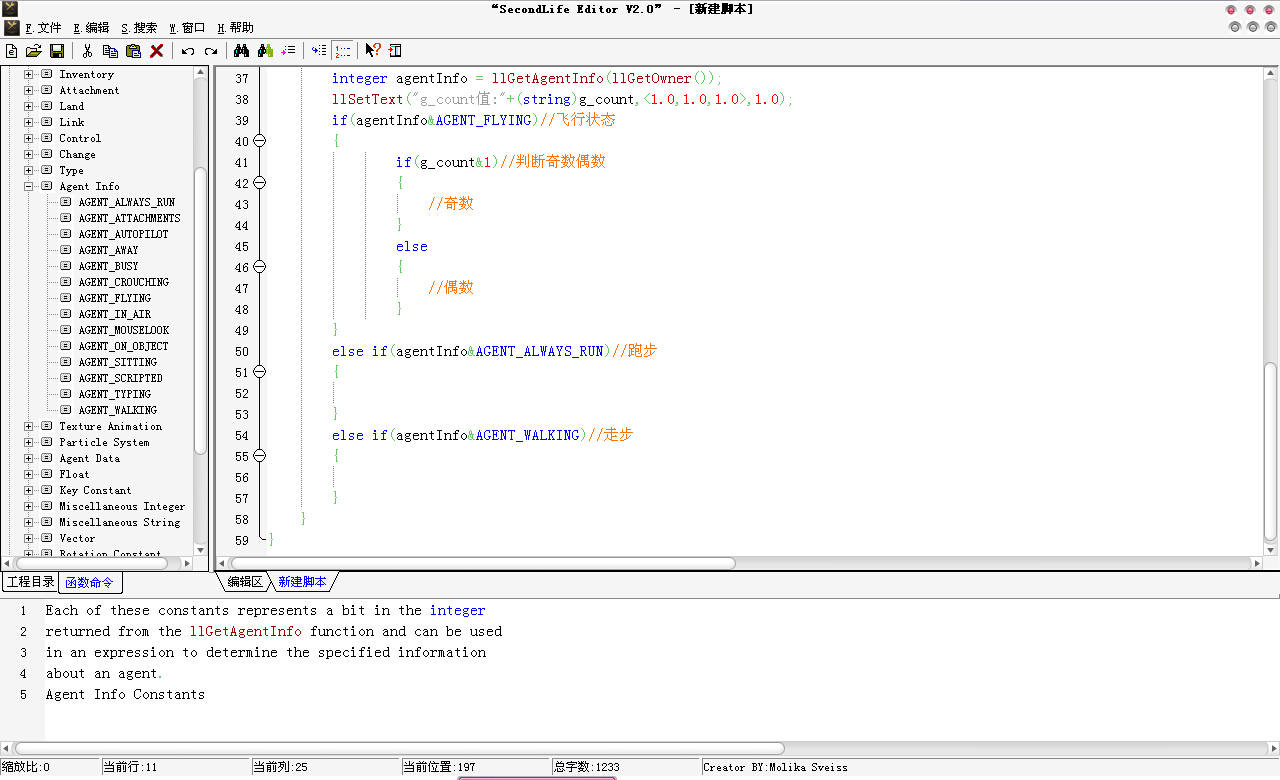Switch to the 工程目录 tab
The height and width of the screenshot is (780, 1280).
coord(31,582)
